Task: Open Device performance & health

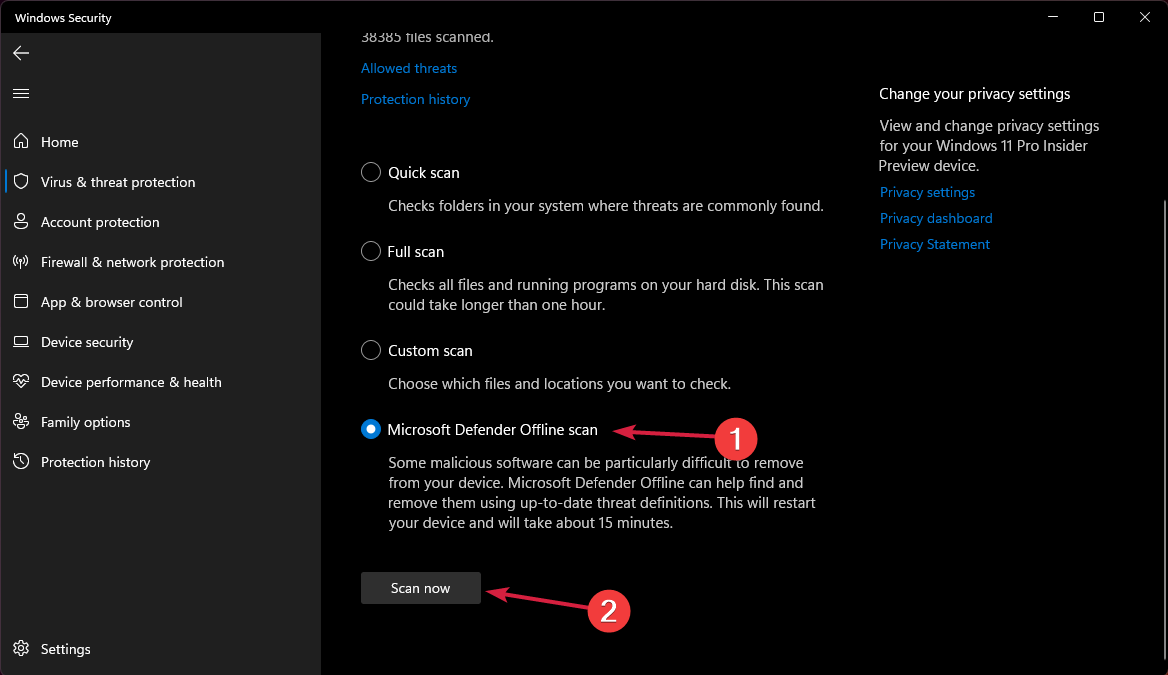Action: tap(21, 382)
